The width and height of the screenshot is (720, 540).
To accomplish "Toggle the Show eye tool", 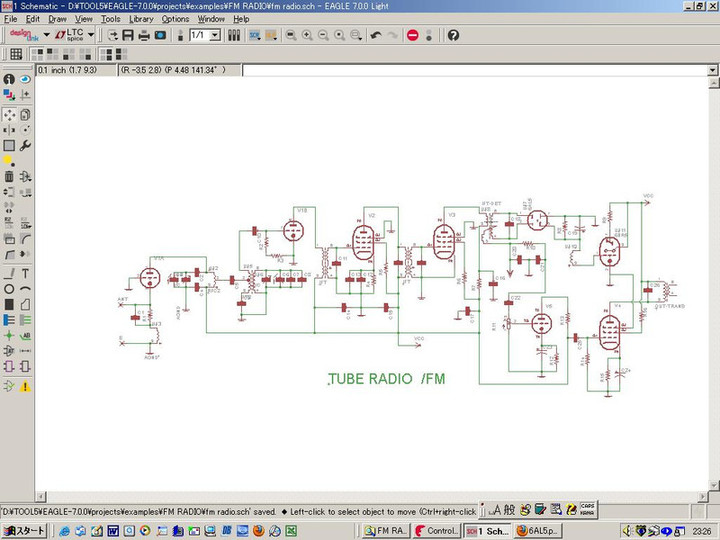I will 25,79.
